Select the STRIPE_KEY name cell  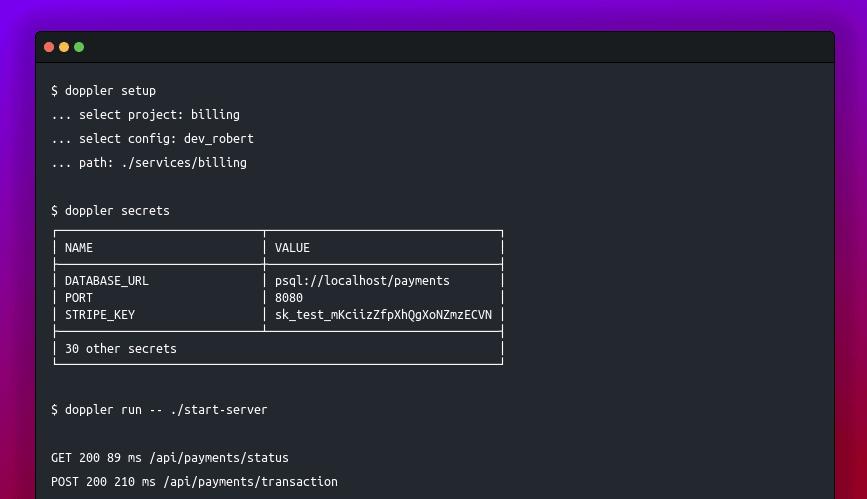100,315
